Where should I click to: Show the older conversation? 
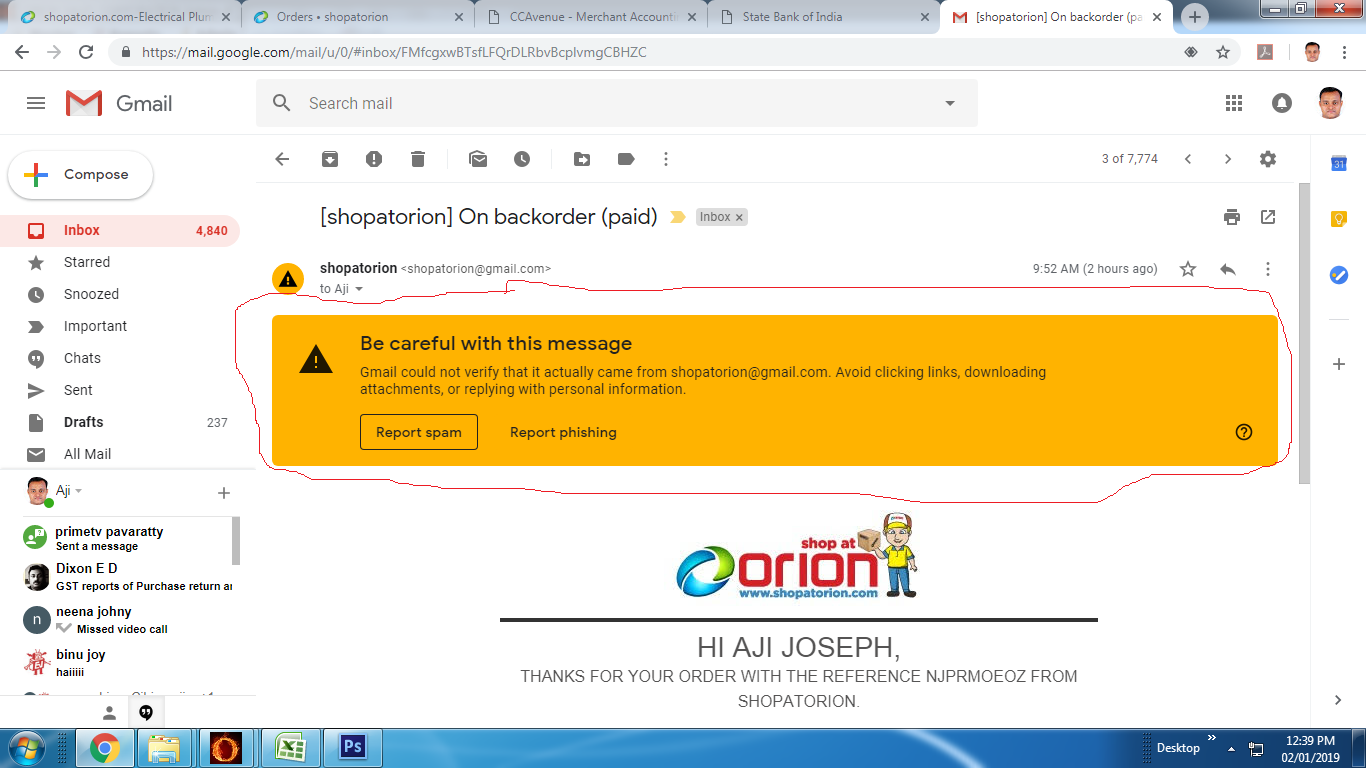[1228, 159]
